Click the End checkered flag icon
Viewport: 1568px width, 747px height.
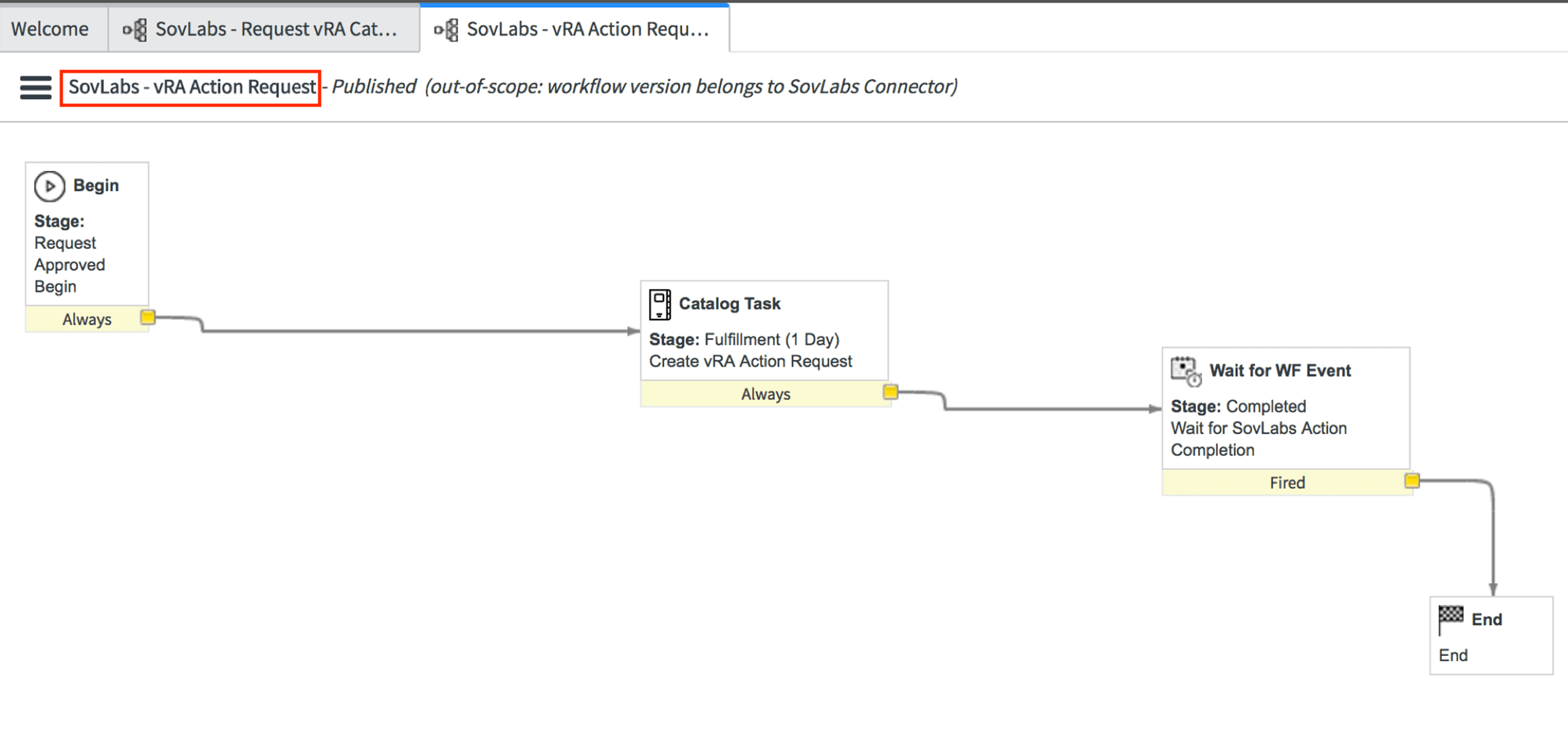click(1451, 617)
